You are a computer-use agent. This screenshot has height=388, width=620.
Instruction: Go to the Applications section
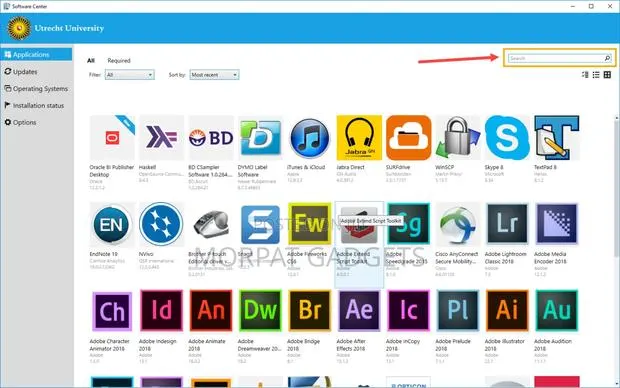pyautogui.click(x=36, y=55)
